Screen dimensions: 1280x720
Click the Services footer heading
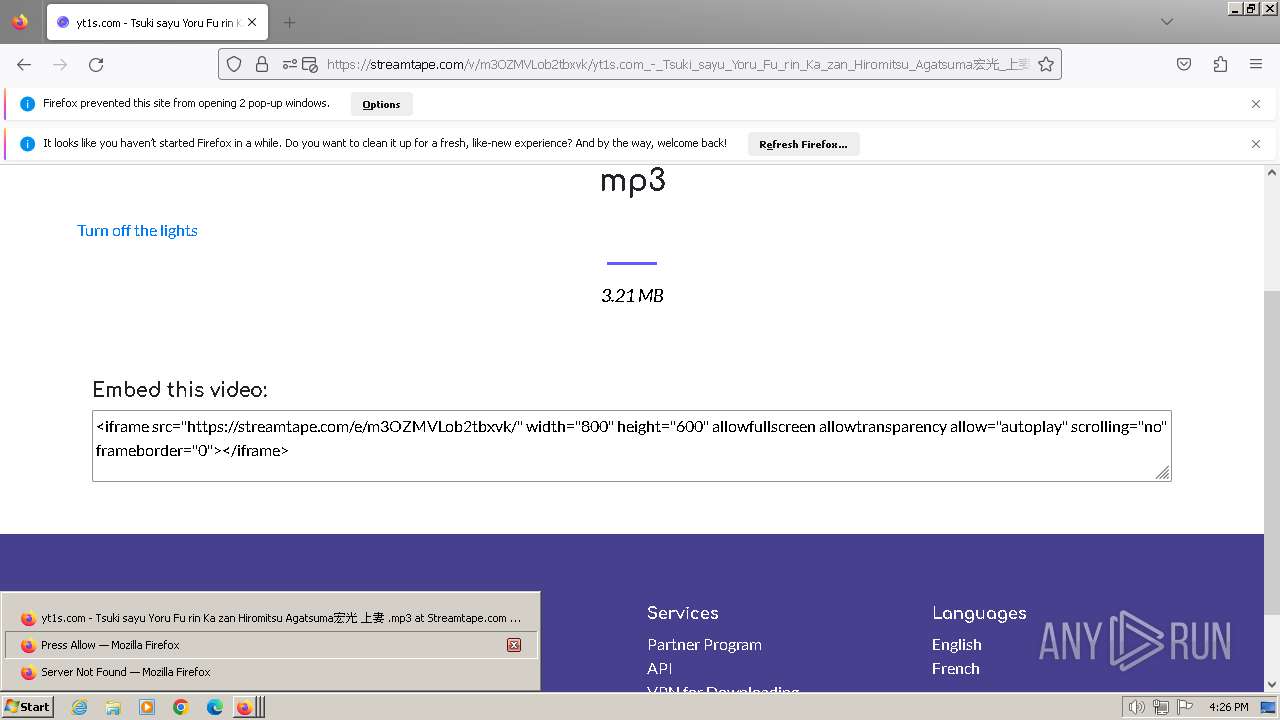(x=683, y=613)
